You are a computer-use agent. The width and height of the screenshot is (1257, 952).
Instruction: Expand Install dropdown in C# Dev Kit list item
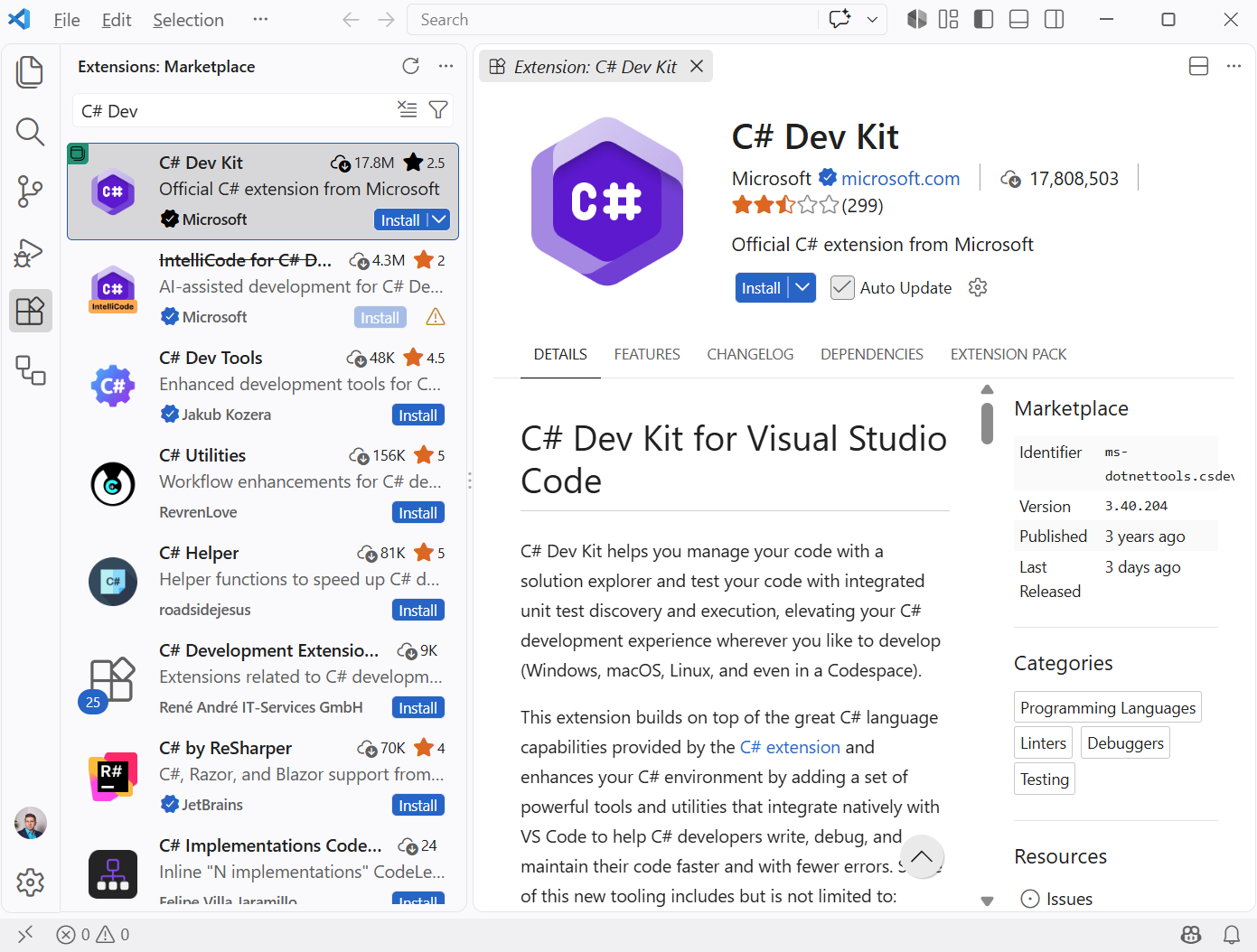438,219
